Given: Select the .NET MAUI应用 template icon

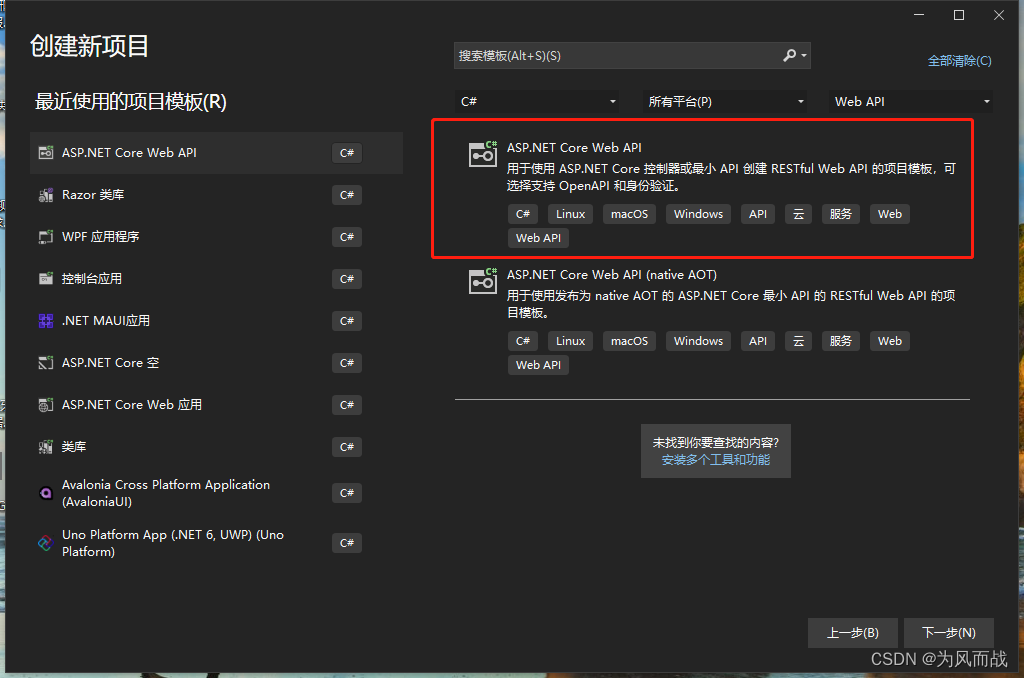Looking at the screenshot, I should tap(45, 321).
